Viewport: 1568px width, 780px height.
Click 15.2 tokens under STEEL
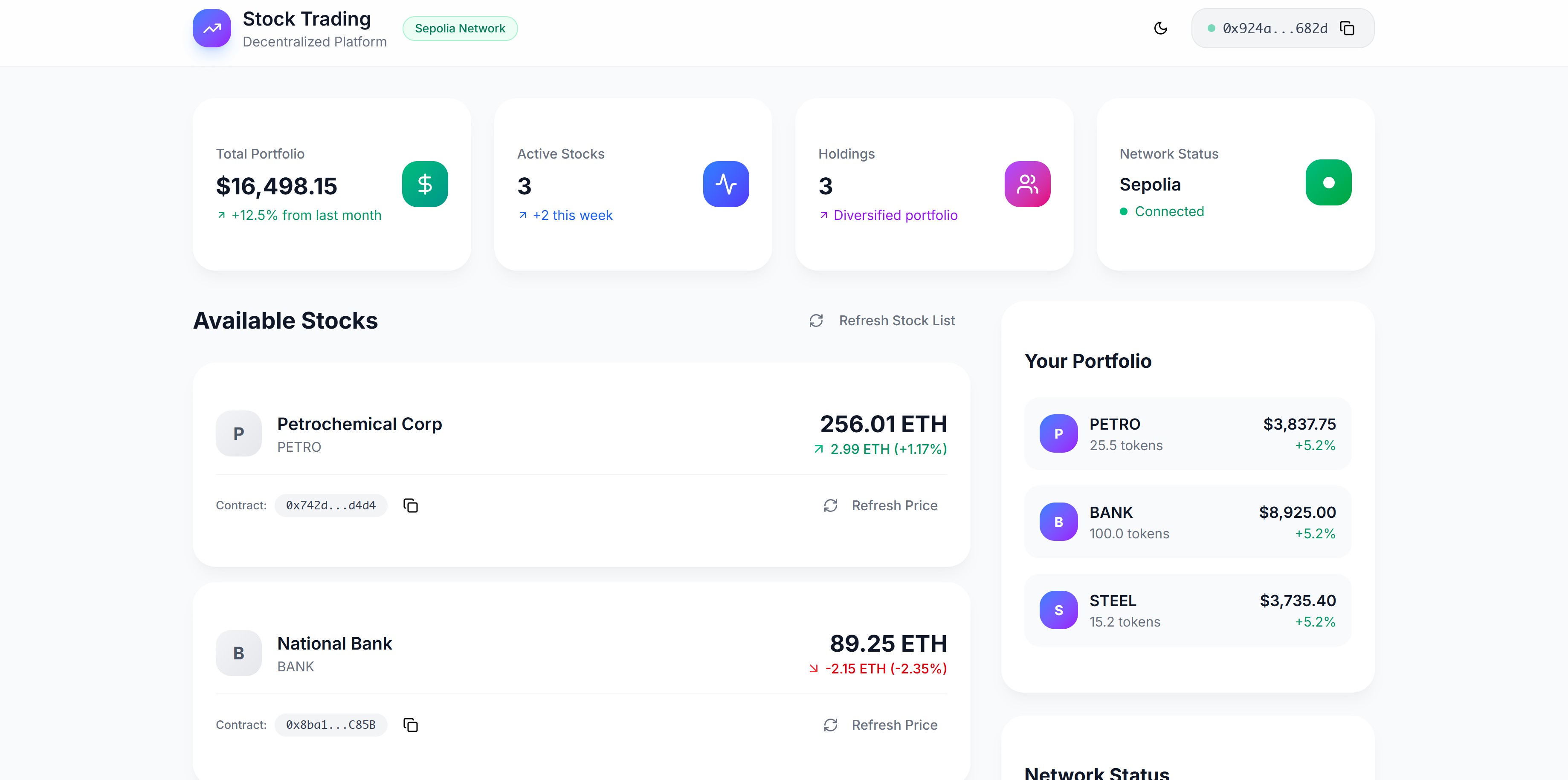tap(1125, 622)
